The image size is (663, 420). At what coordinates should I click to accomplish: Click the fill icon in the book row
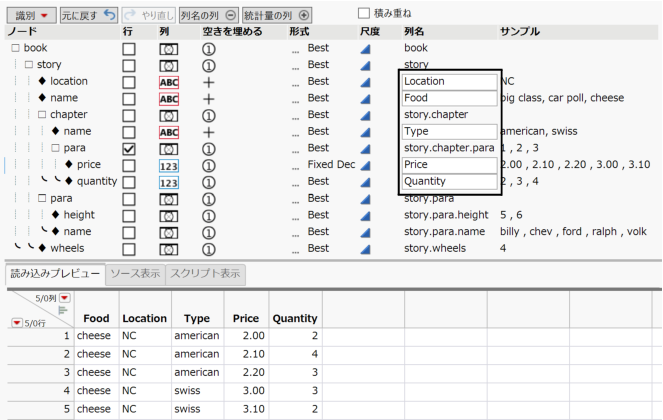(x=209, y=48)
